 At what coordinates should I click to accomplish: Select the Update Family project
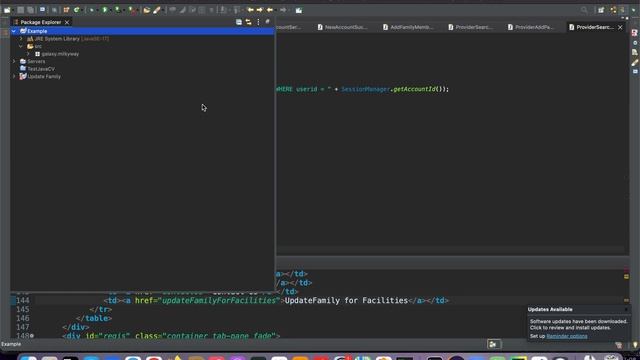coord(40,76)
